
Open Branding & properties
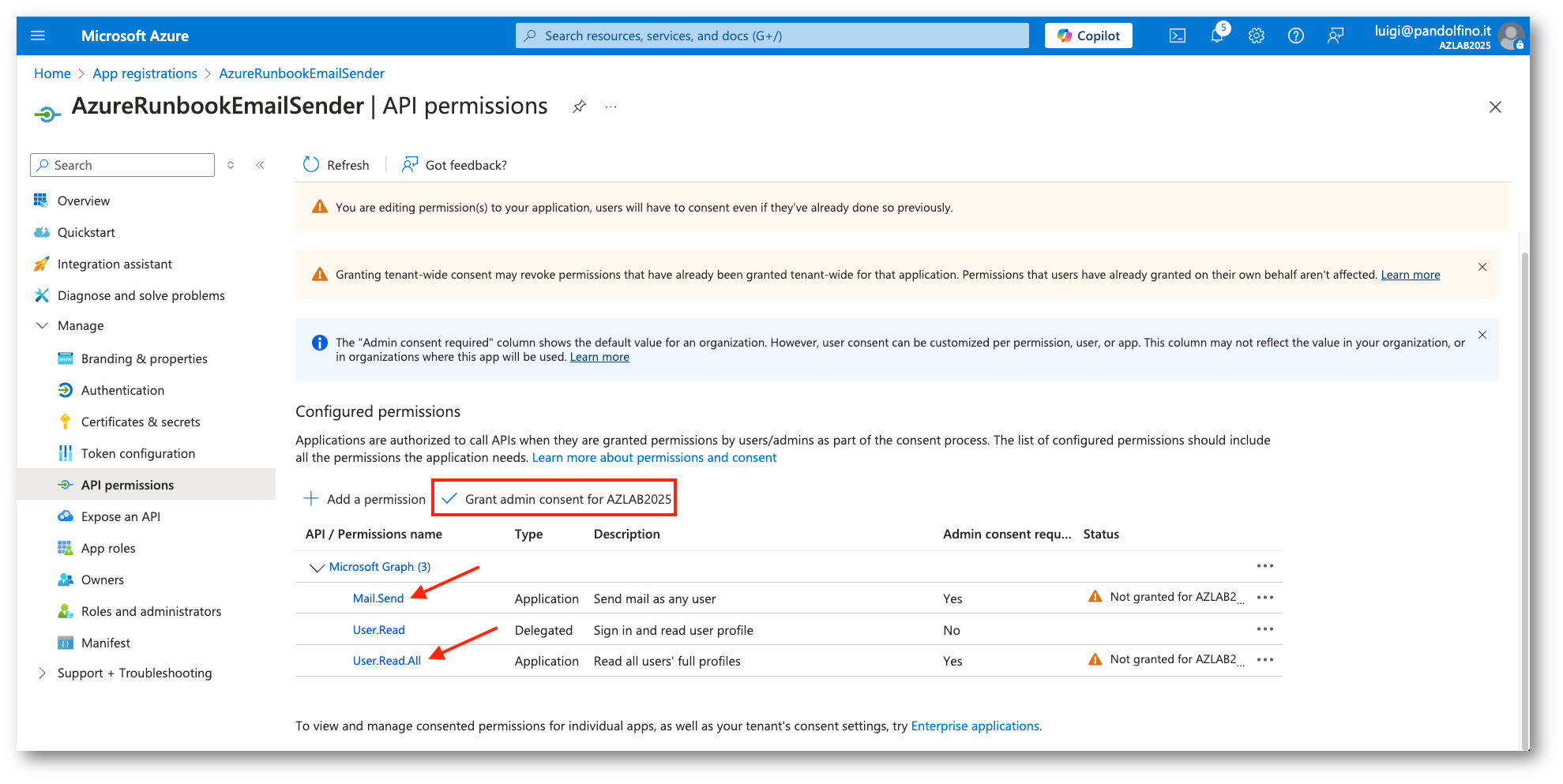(x=144, y=358)
